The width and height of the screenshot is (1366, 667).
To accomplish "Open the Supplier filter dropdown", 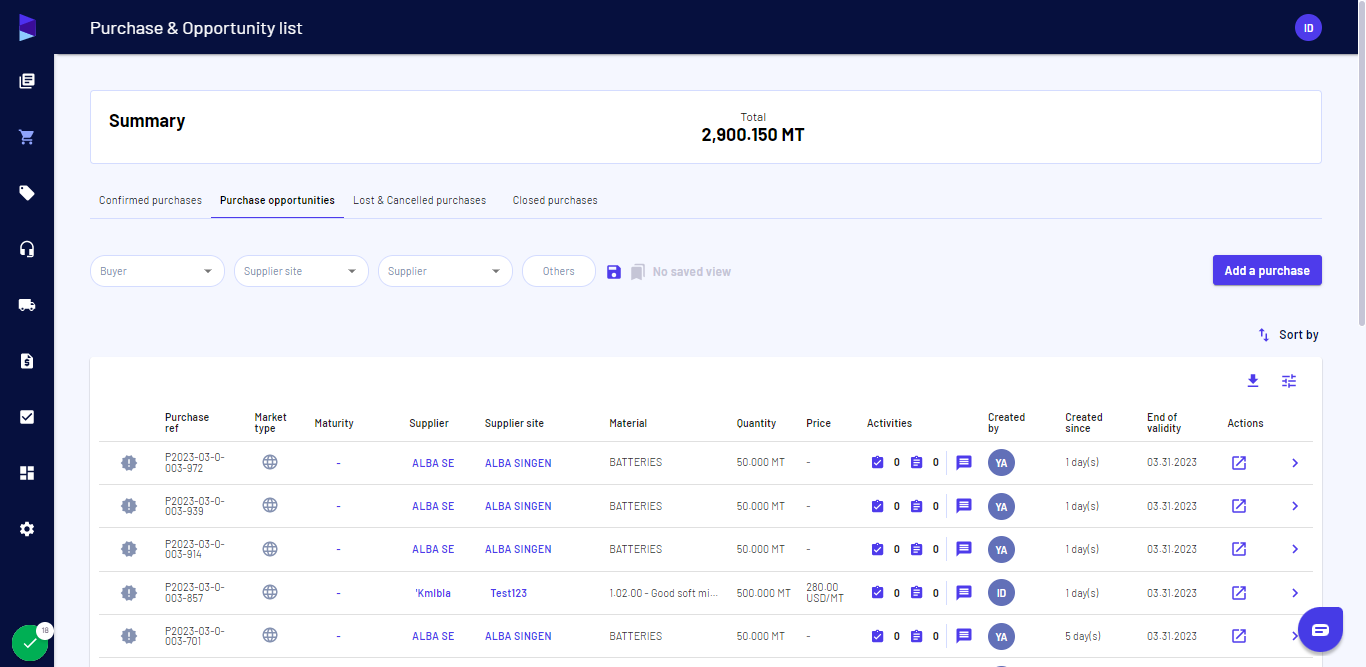I will pos(445,271).
